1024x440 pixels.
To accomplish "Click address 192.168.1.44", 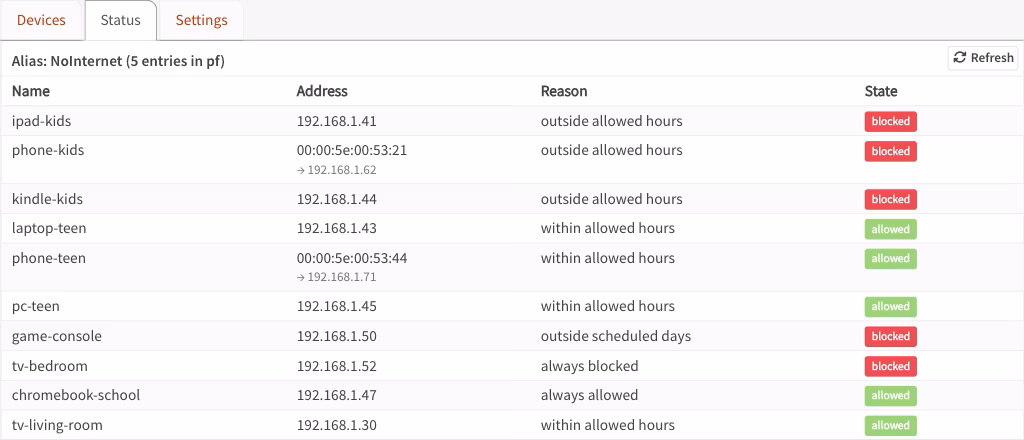I will pos(336,199).
